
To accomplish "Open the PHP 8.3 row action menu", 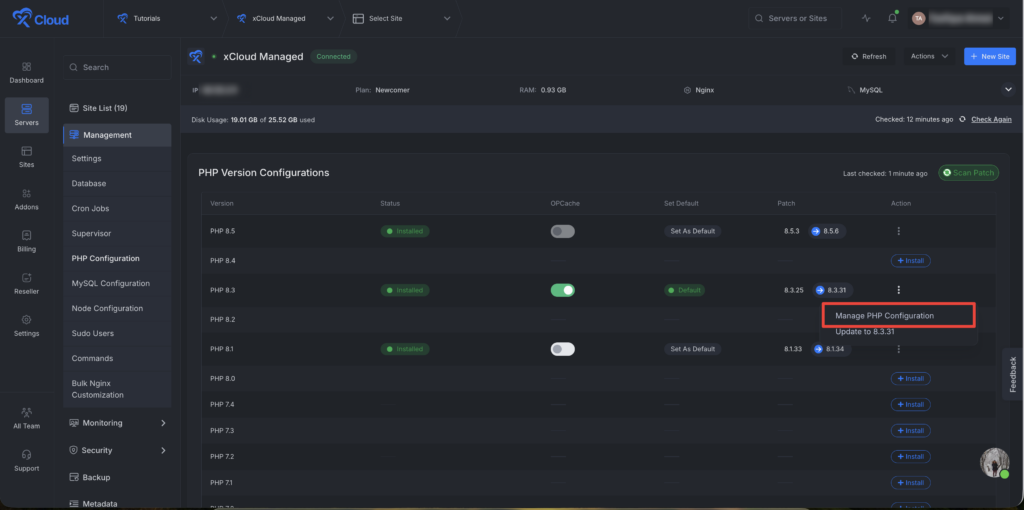I will (899, 290).
